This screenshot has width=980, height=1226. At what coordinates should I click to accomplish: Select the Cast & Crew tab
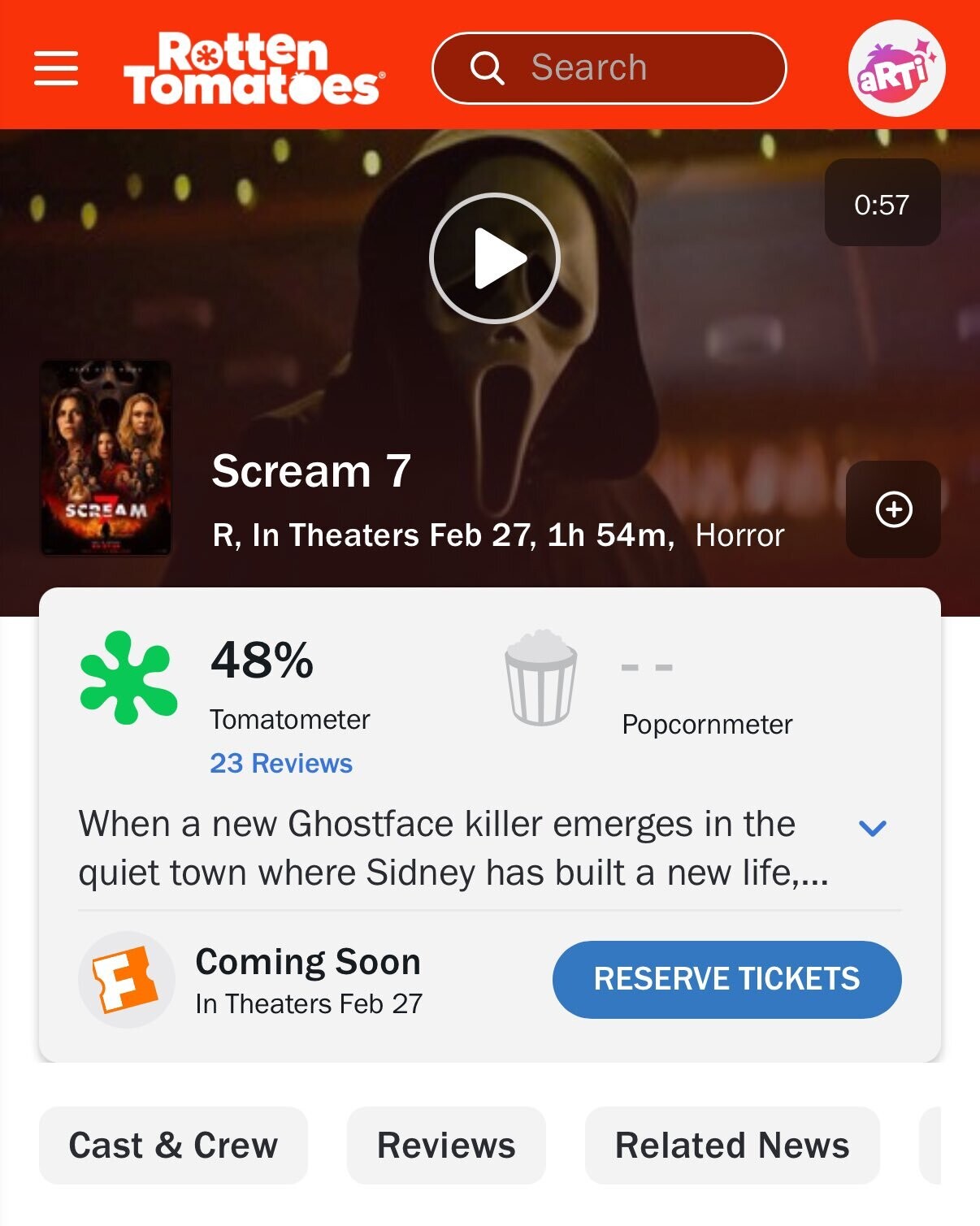coord(173,1145)
